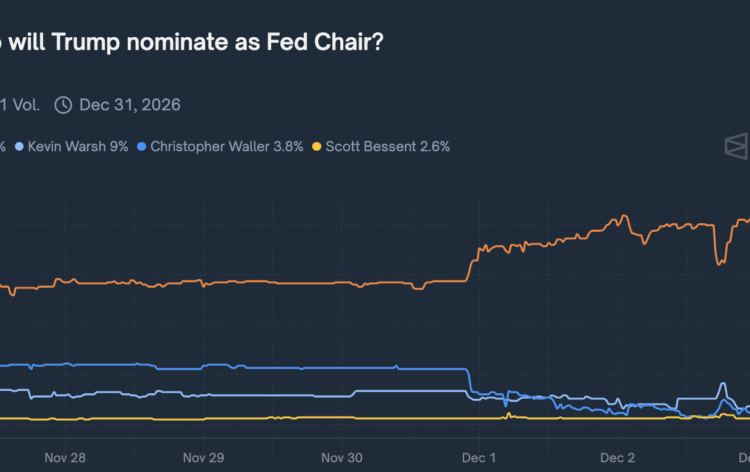Image resolution: width=750 pixels, height=472 pixels.
Task: Click the clock icon beside Dec 31, 2026
Action: [x=63, y=105]
